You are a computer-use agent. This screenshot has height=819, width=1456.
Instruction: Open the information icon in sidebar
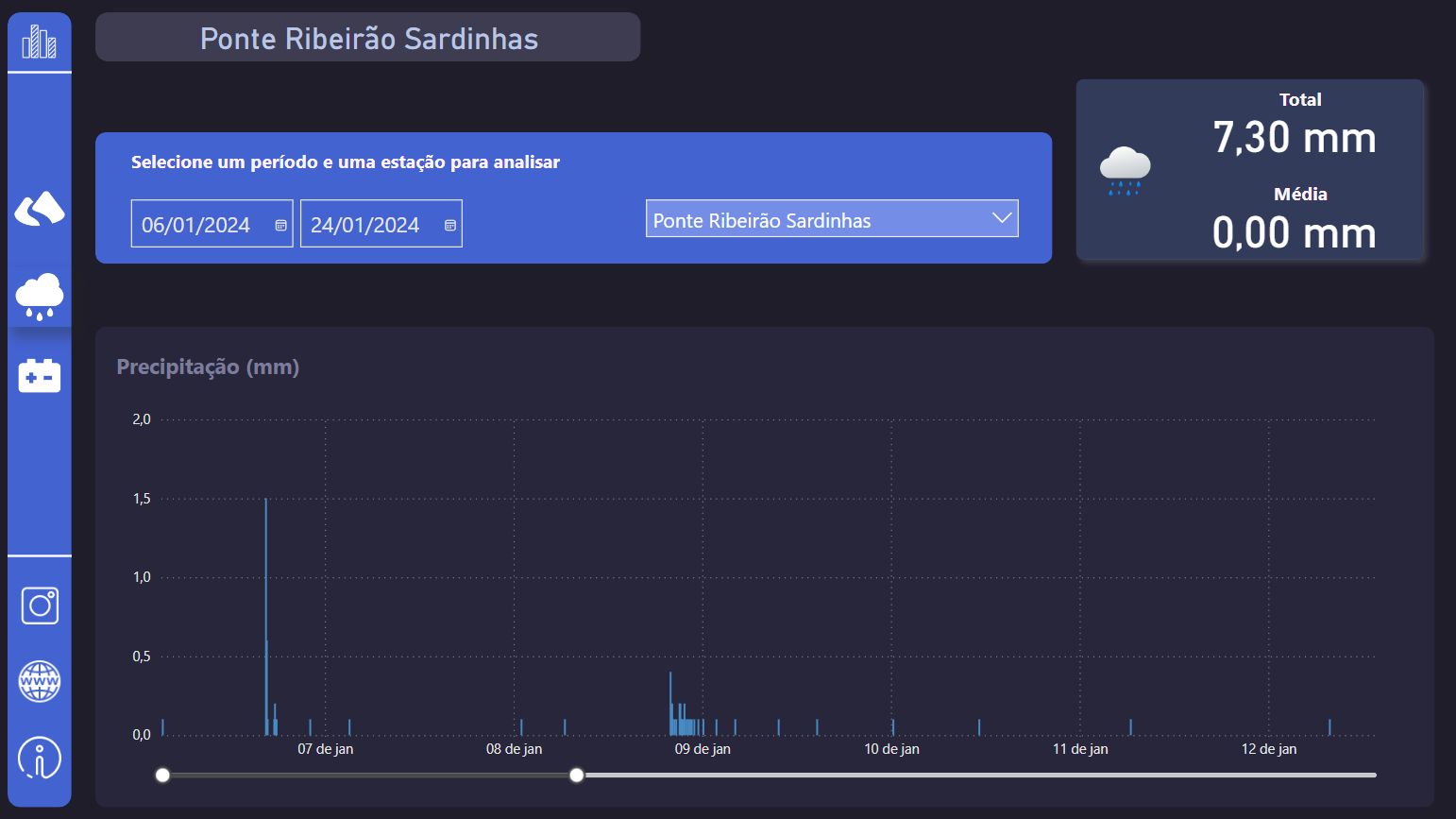(40, 758)
